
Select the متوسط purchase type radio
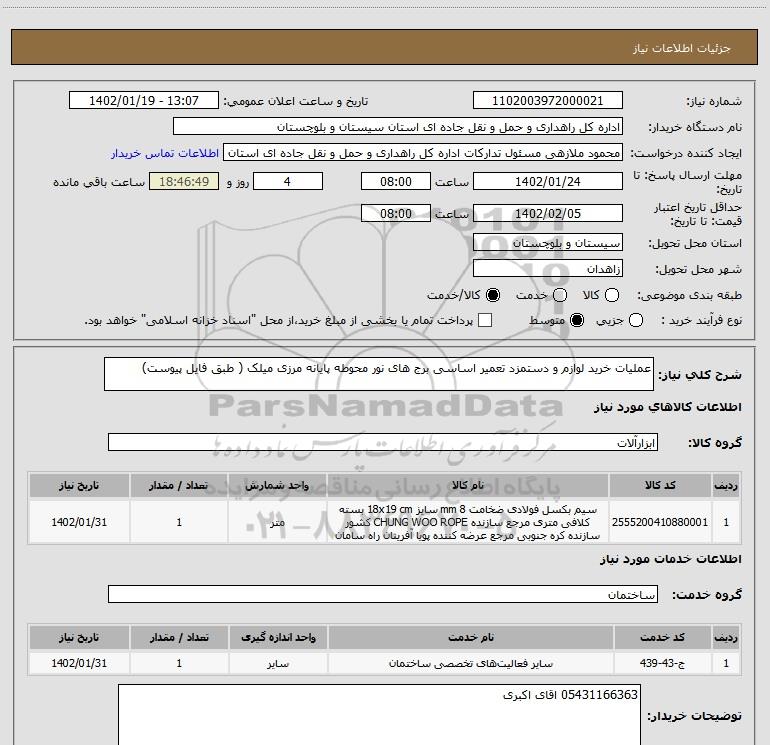(577, 321)
